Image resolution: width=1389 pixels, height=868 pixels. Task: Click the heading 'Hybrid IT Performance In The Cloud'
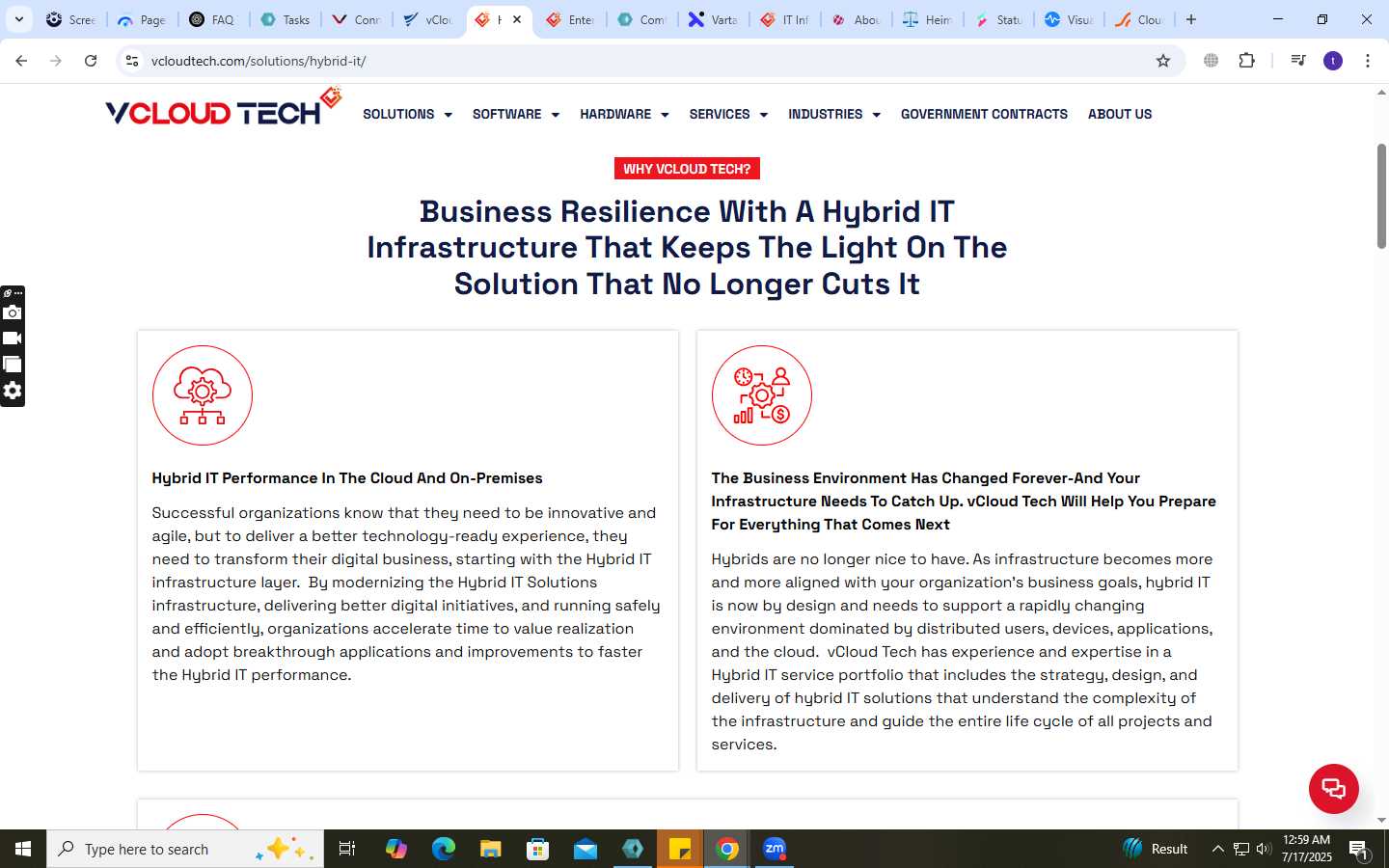pyautogui.click(x=347, y=478)
